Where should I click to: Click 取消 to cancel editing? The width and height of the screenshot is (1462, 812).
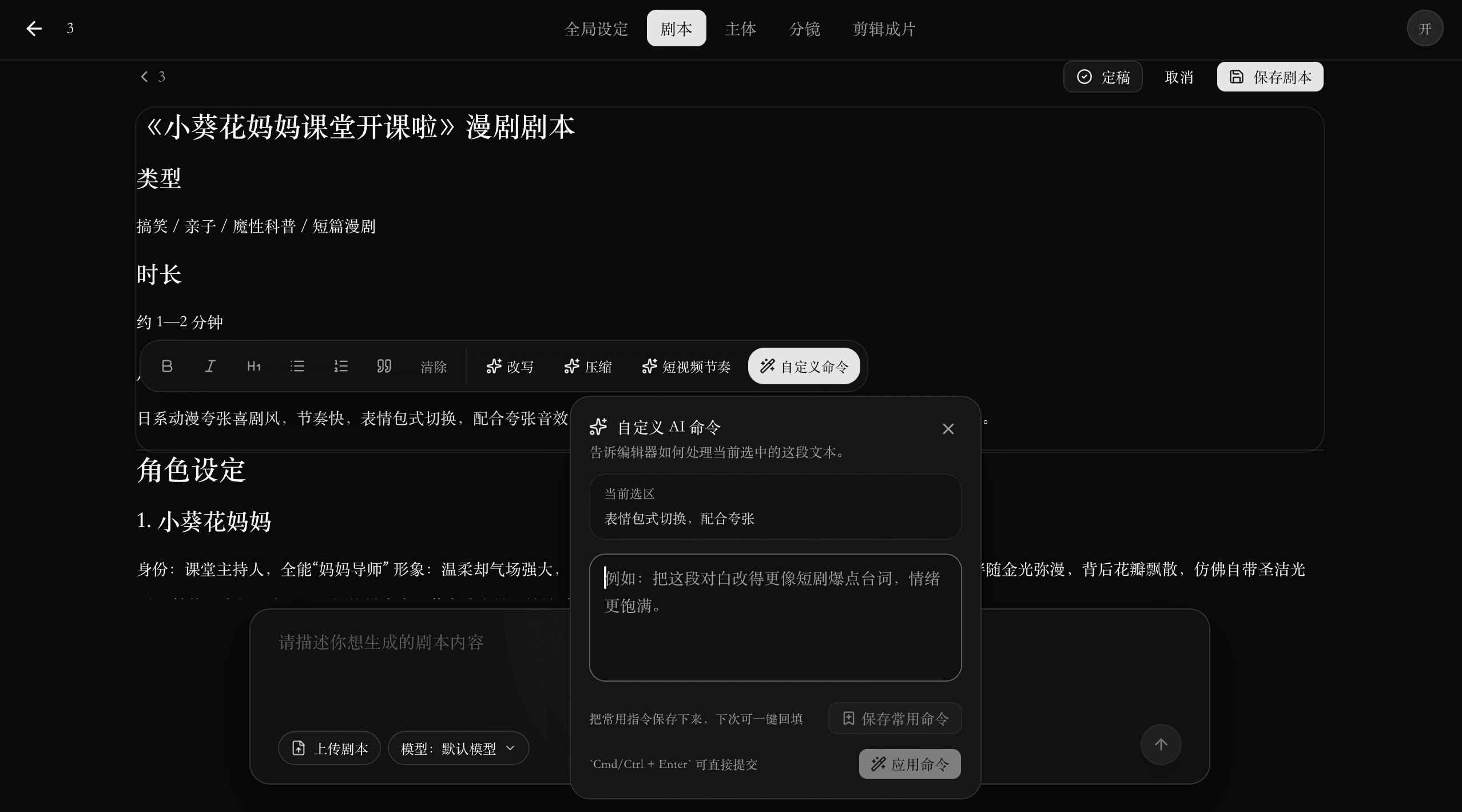coord(1179,77)
